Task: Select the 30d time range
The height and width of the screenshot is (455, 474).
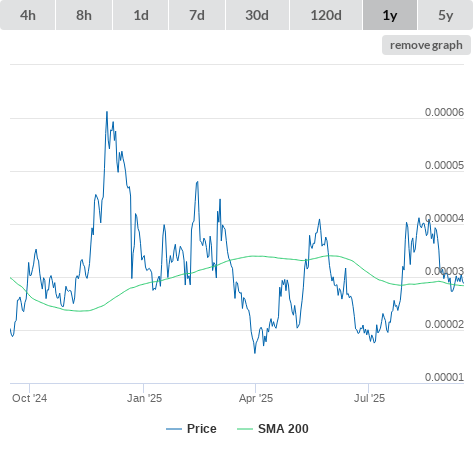Action: pos(257,15)
